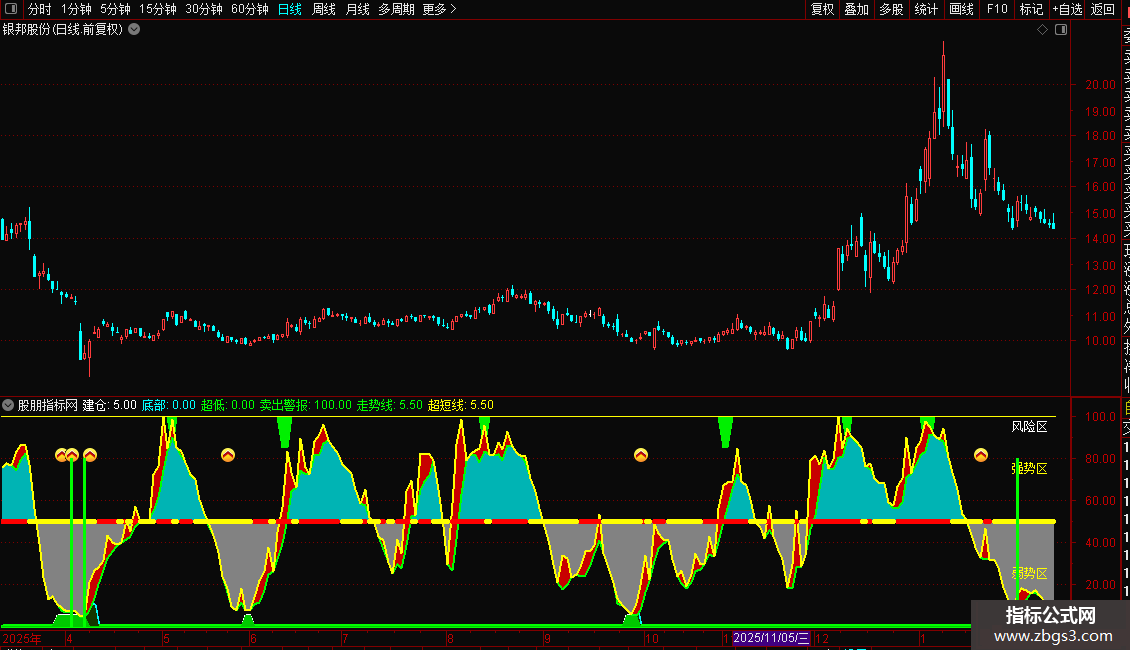This screenshot has width=1130, height=650.
Task: Click the yellow signal icon near month 10
Action: pos(641,455)
